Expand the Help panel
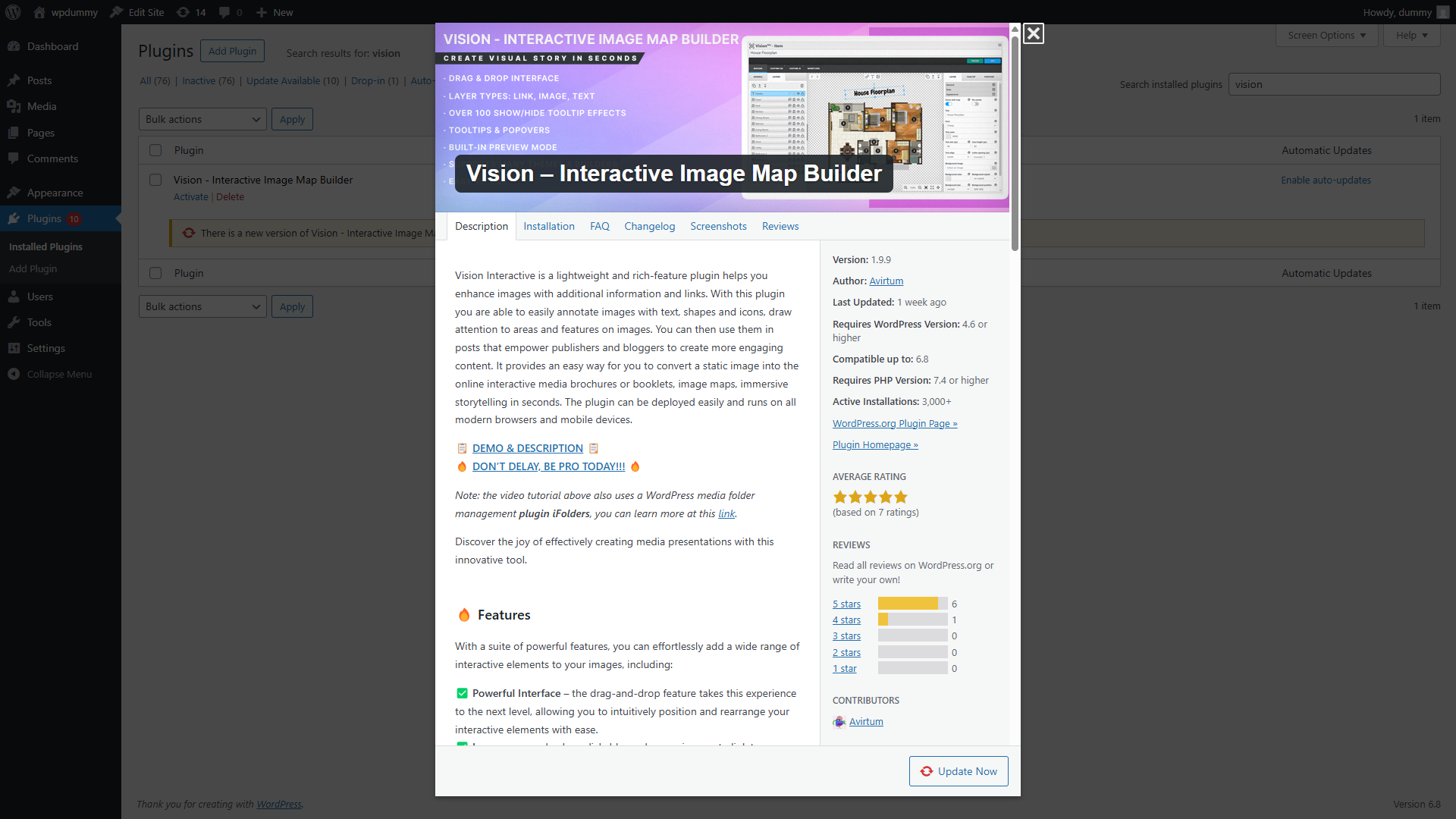The image size is (1456, 819). click(x=1411, y=35)
